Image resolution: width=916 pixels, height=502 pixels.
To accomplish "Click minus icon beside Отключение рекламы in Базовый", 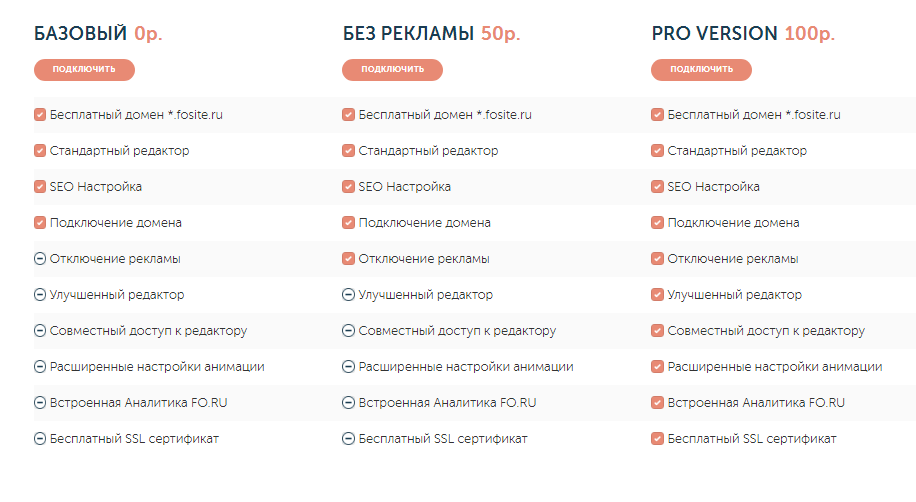I will tap(40, 259).
